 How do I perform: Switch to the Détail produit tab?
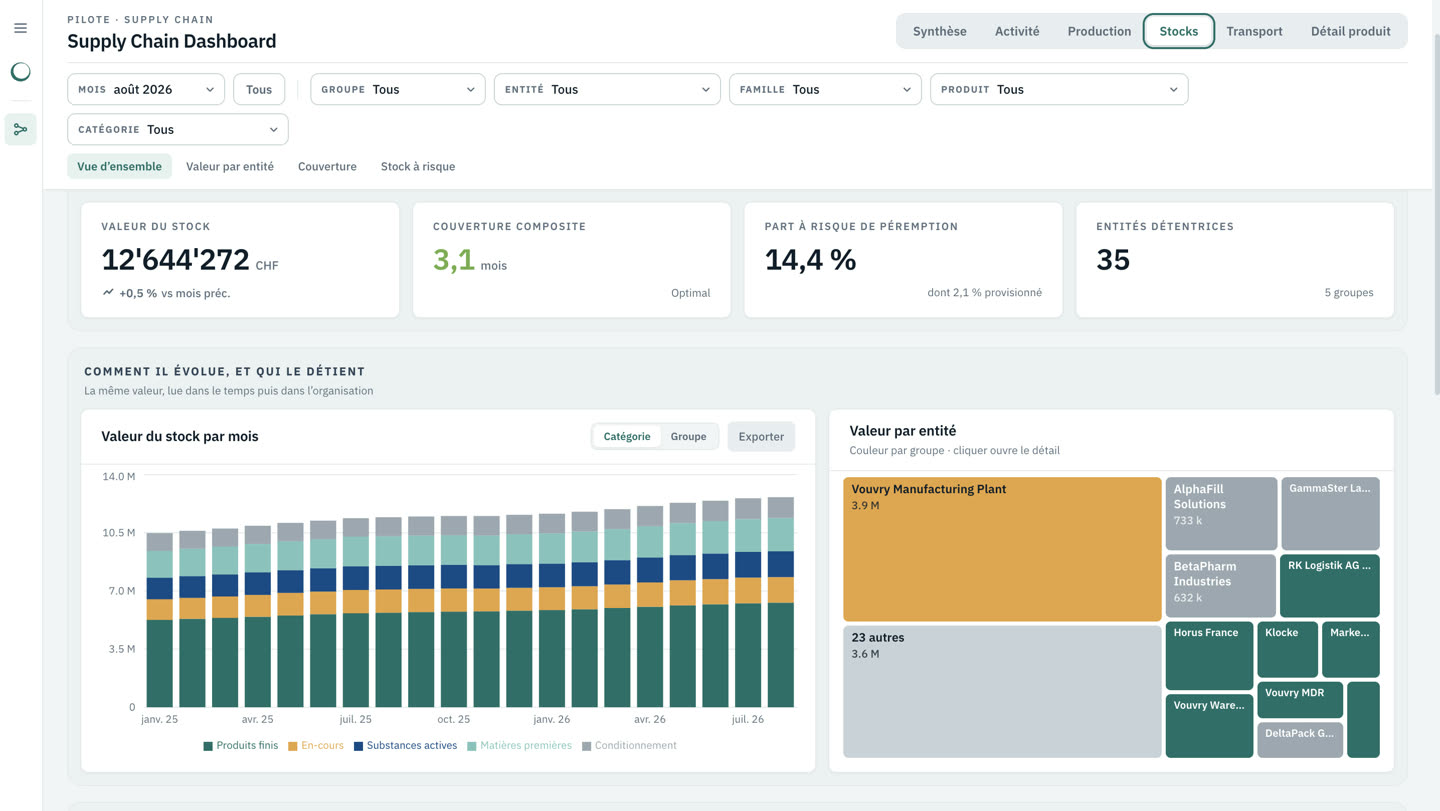coord(1350,31)
